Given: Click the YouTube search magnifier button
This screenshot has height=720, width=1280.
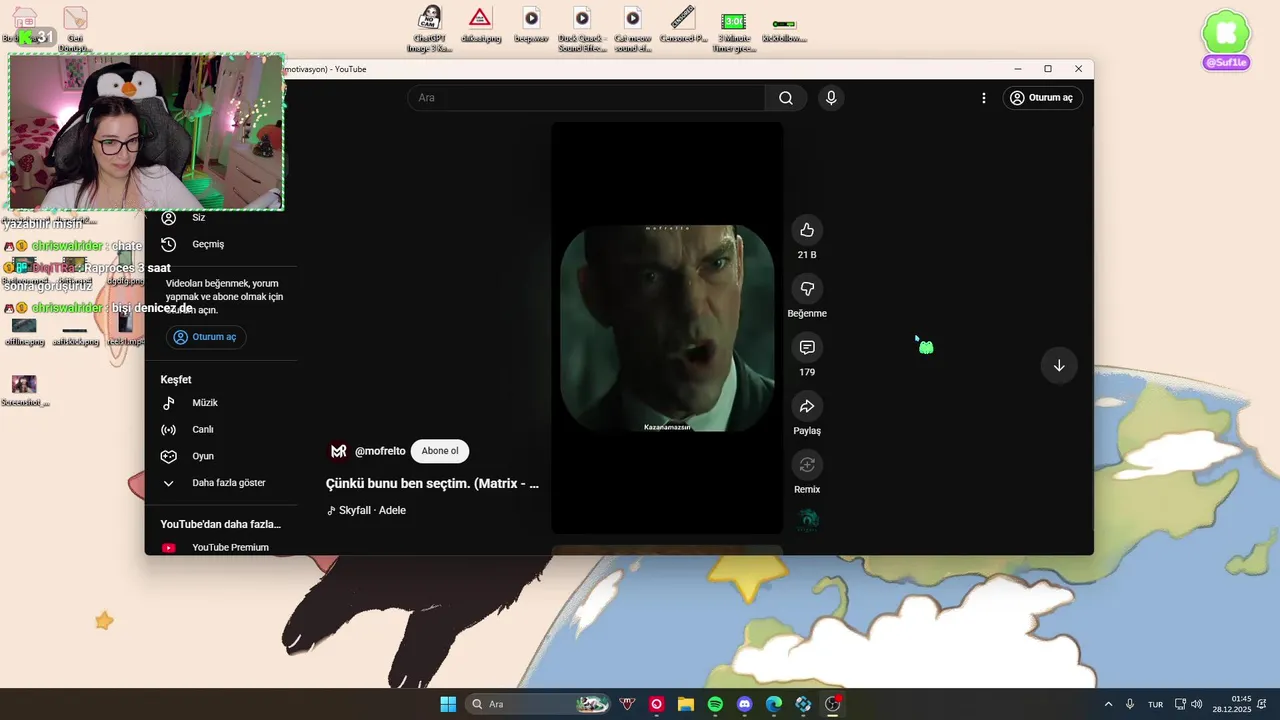Looking at the screenshot, I should 786,98.
